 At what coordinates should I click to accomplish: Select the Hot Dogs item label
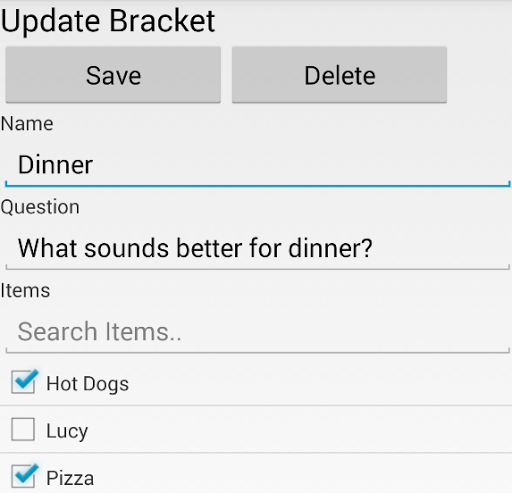tap(87, 384)
